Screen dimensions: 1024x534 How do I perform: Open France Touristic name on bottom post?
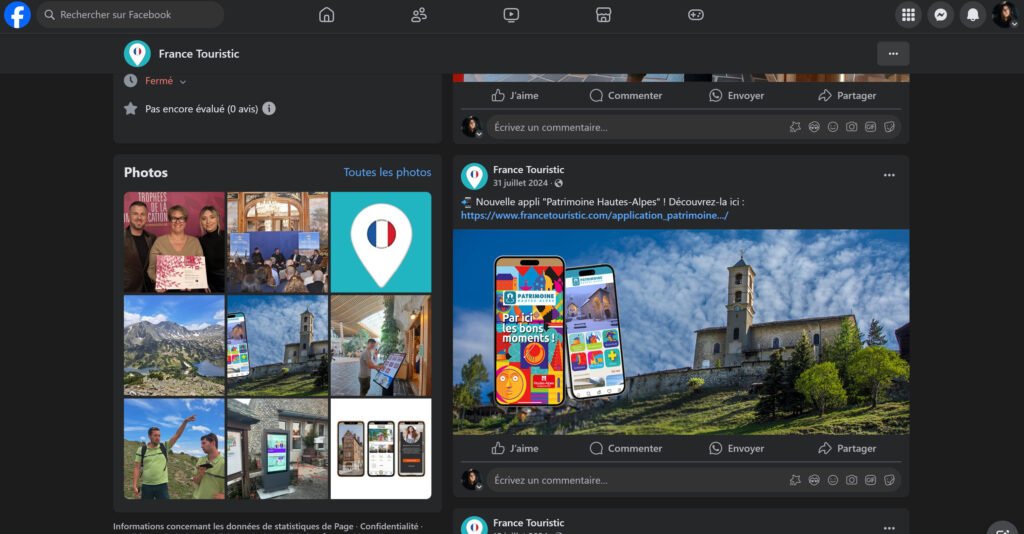point(528,523)
